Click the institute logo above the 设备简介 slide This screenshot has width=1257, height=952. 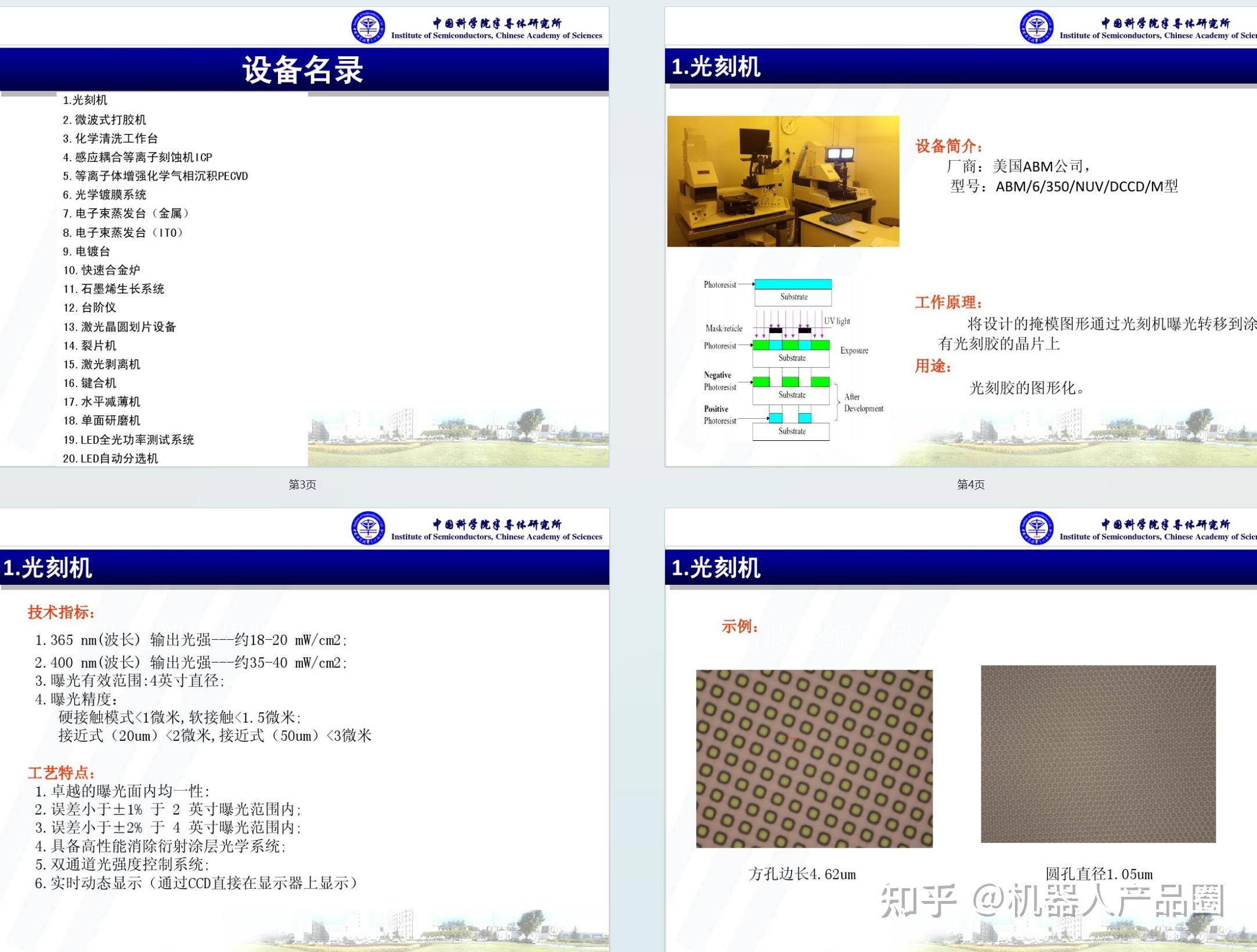[x=1036, y=27]
